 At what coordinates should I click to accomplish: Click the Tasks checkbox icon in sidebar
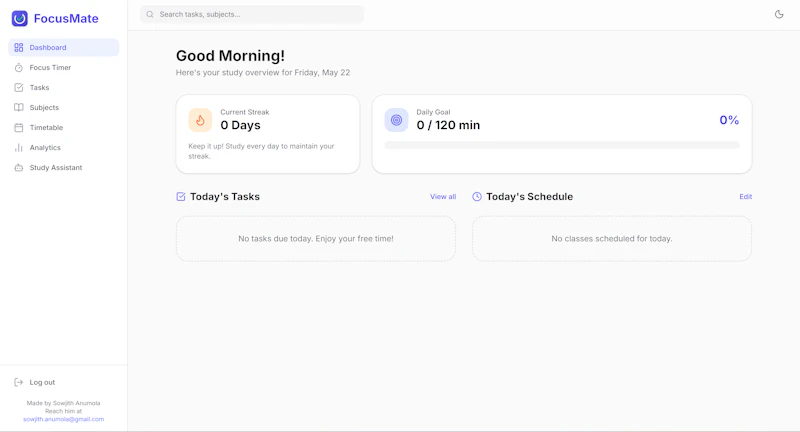coord(19,87)
